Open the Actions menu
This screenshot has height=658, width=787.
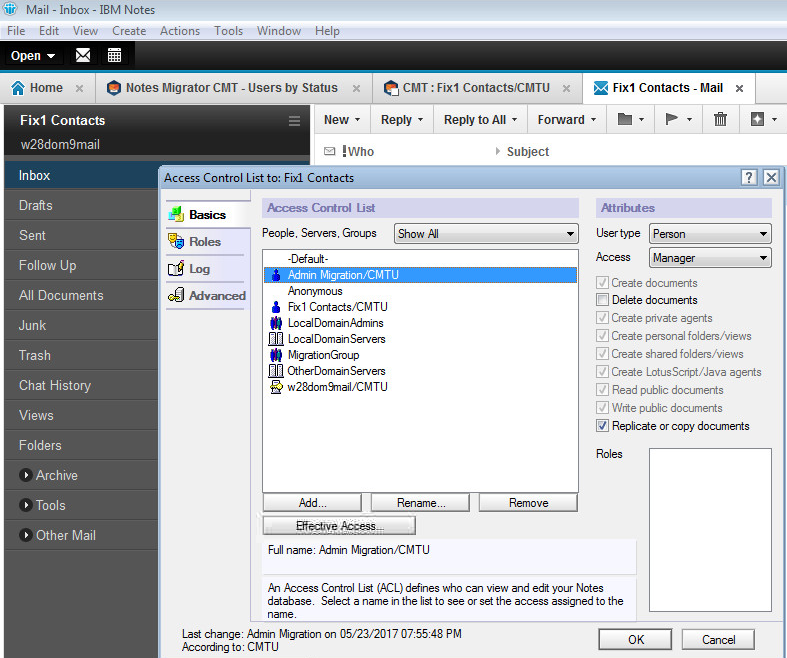click(180, 31)
